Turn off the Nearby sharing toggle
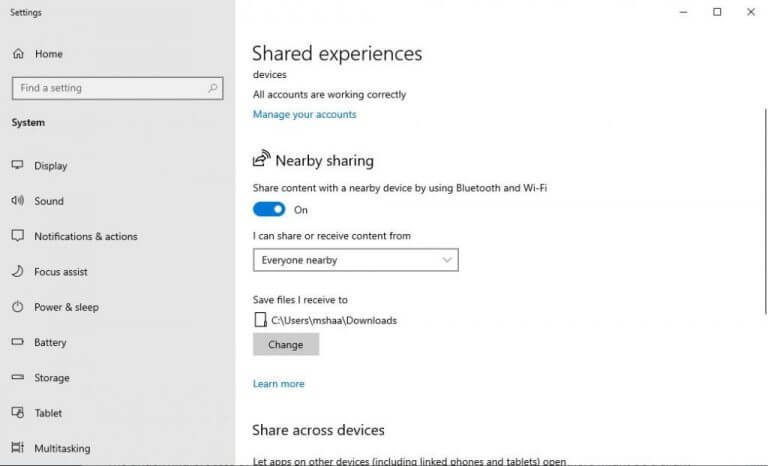768x466 pixels. [269, 210]
